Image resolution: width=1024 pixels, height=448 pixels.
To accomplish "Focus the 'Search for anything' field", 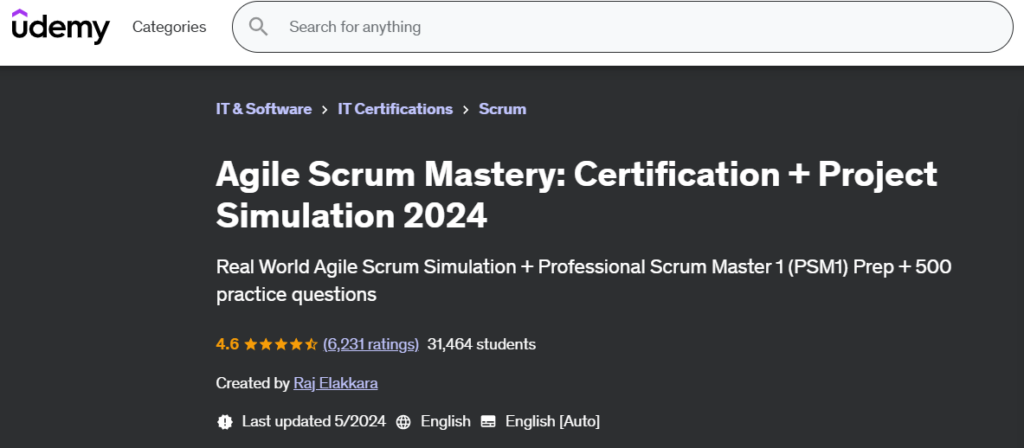I will (x=622, y=27).
